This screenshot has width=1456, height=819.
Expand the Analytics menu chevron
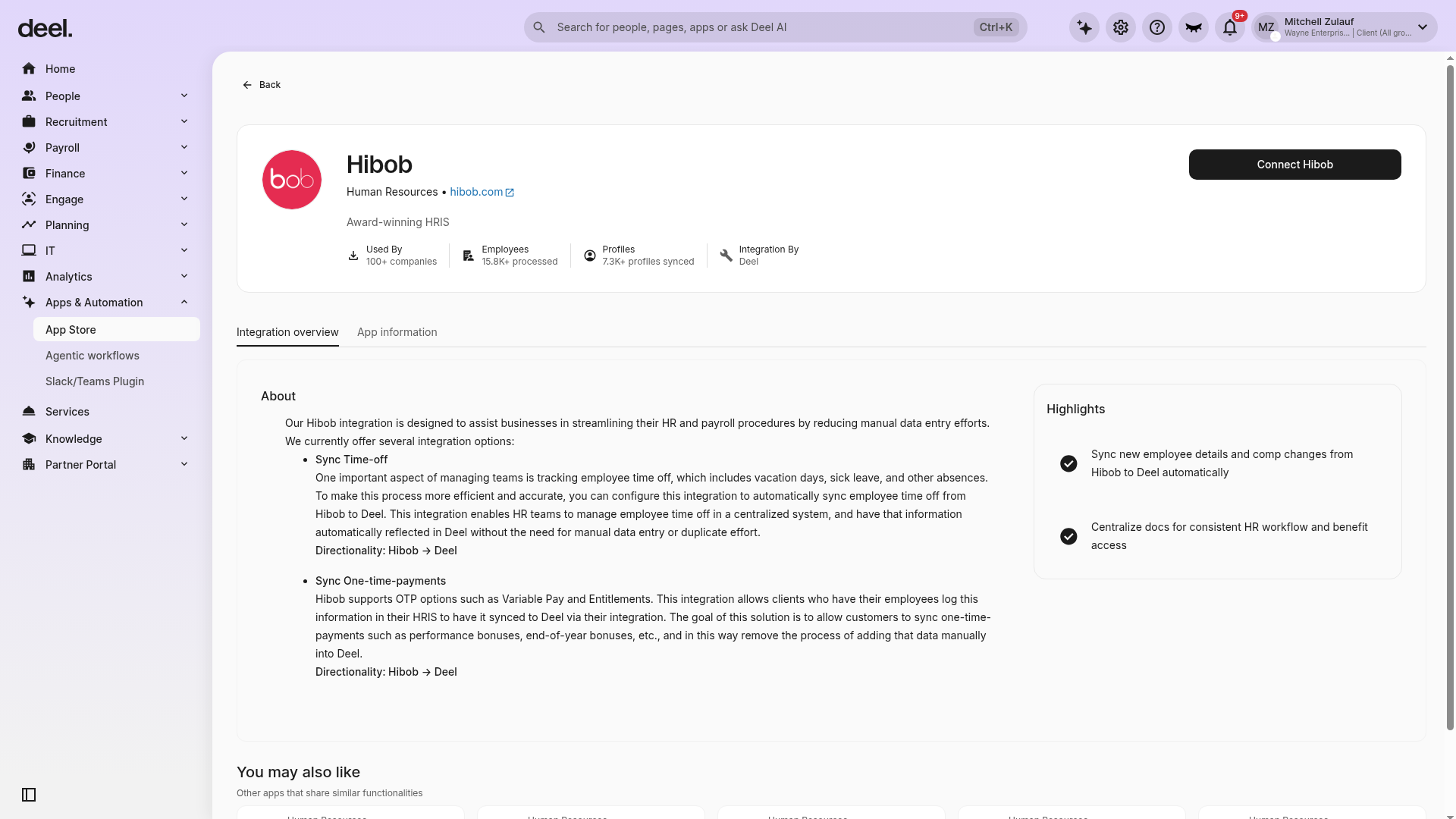point(184,276)
